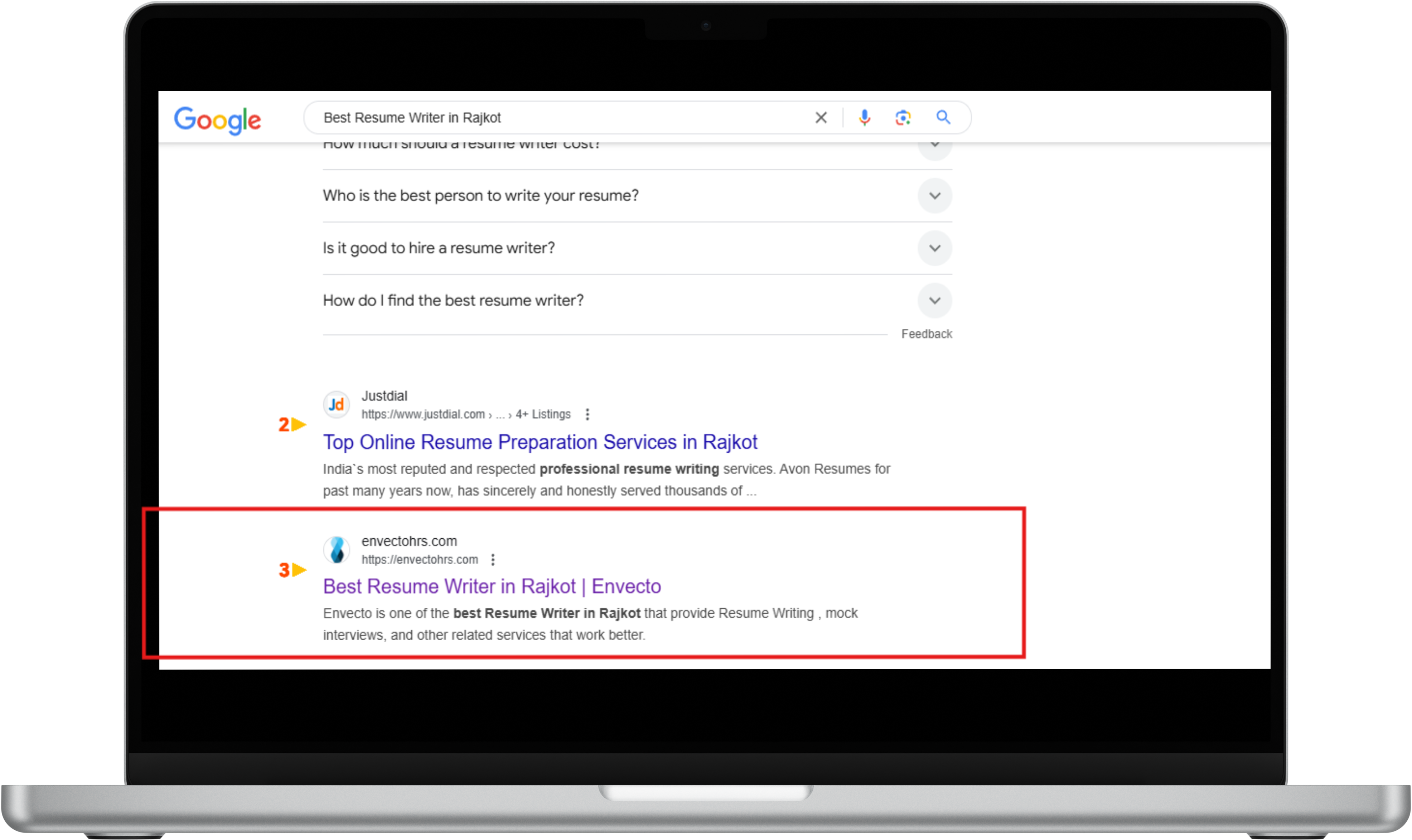Click the "envectohrs.com" site name
The width and height of the screenshot is (1412, 840).
click(x=409, y=541)
